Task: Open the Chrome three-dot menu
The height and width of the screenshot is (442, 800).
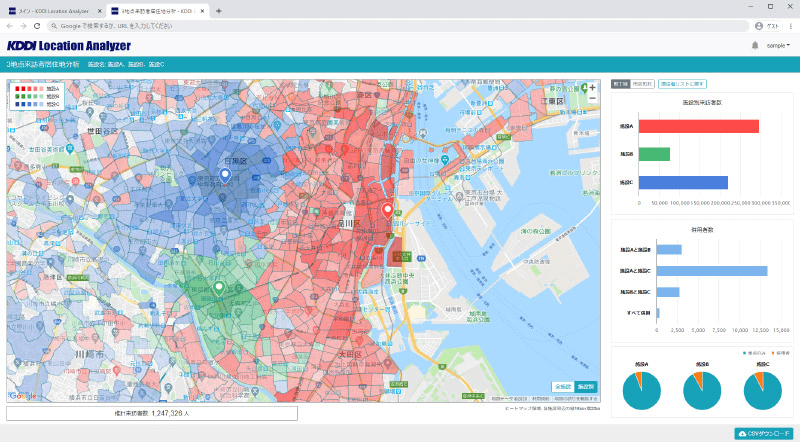Action: tap(791, 26)
